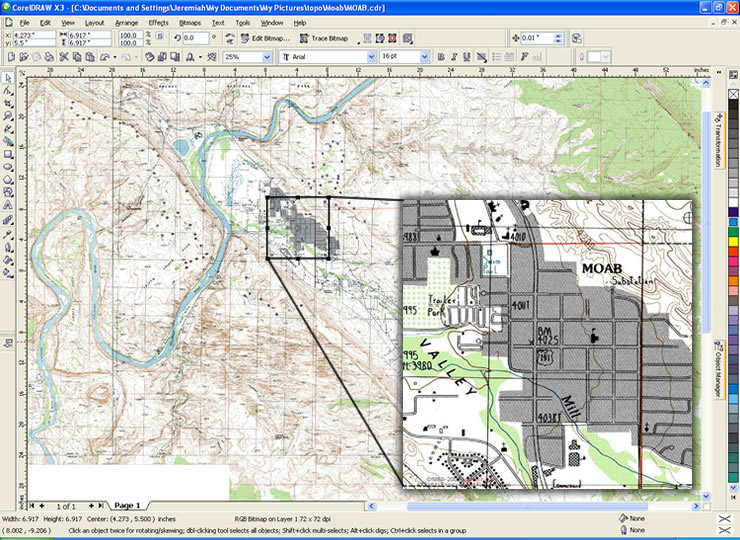Open the Bitmaps menu

[189, 22]
